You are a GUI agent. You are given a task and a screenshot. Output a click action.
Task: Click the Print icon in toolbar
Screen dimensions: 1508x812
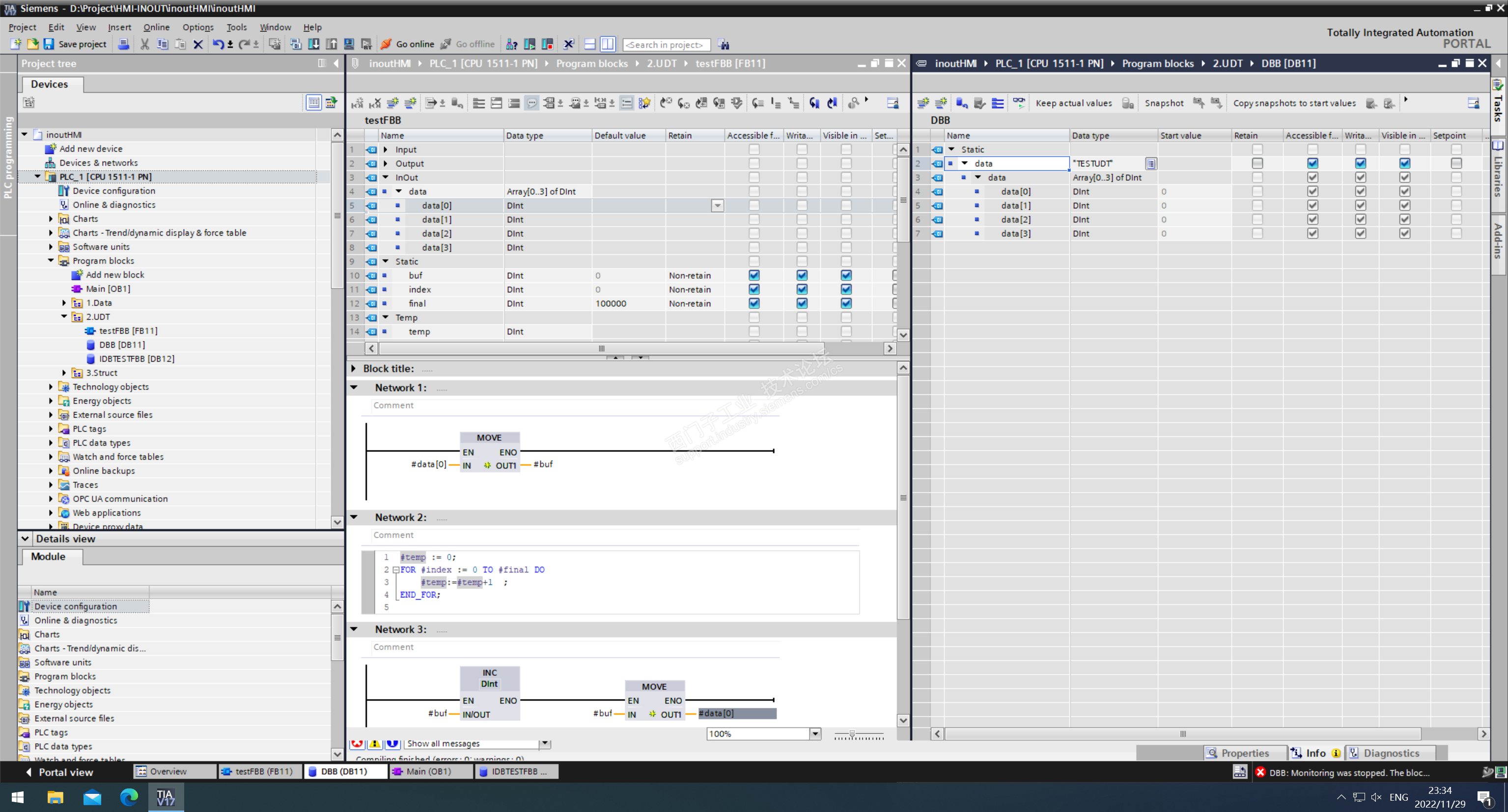(123, 44)
